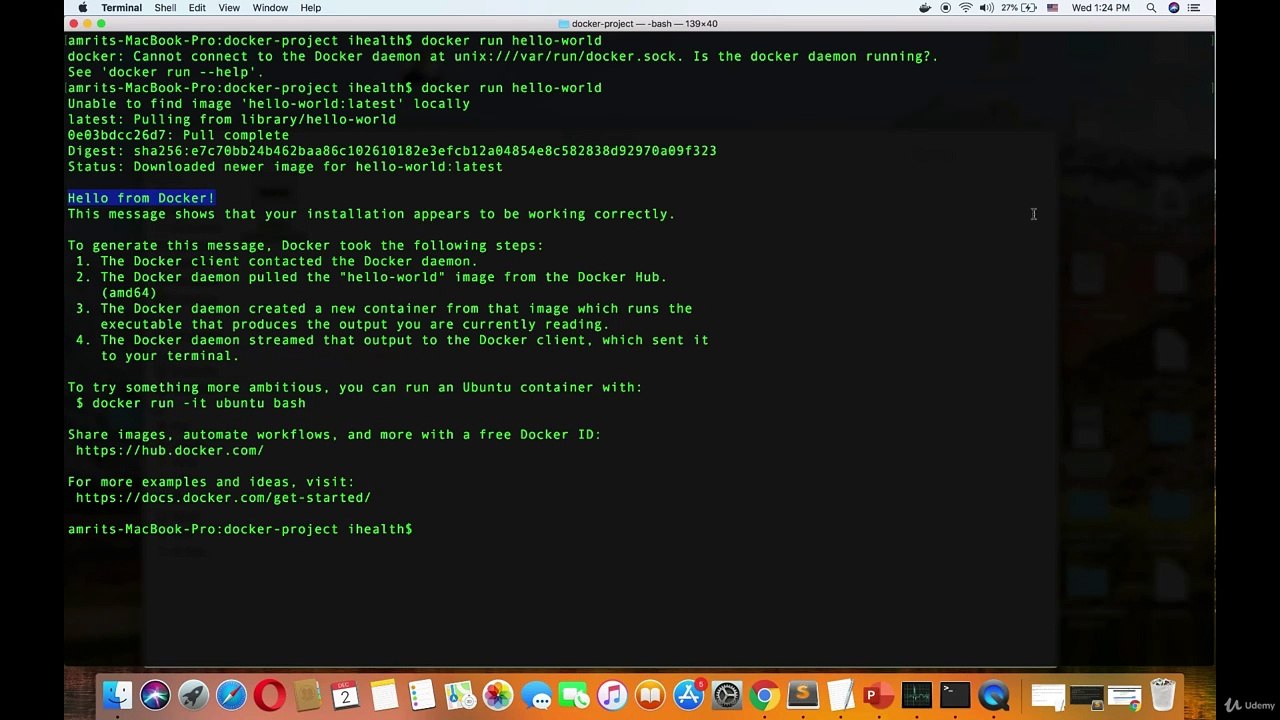Open the View menu
Image resolution: width=1280 pixels, height=720 pixels.
(x=229, y=8)
